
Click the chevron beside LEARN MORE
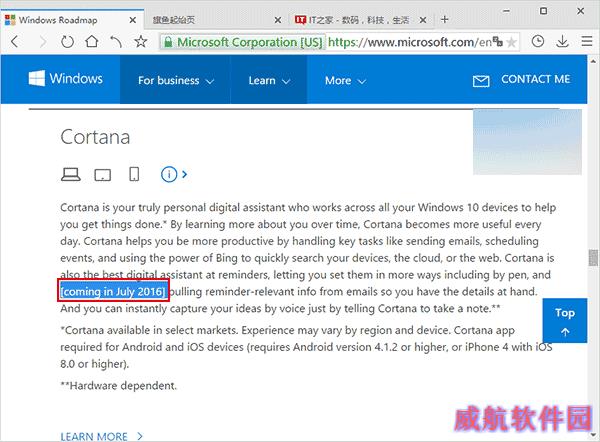click(140, 436)
